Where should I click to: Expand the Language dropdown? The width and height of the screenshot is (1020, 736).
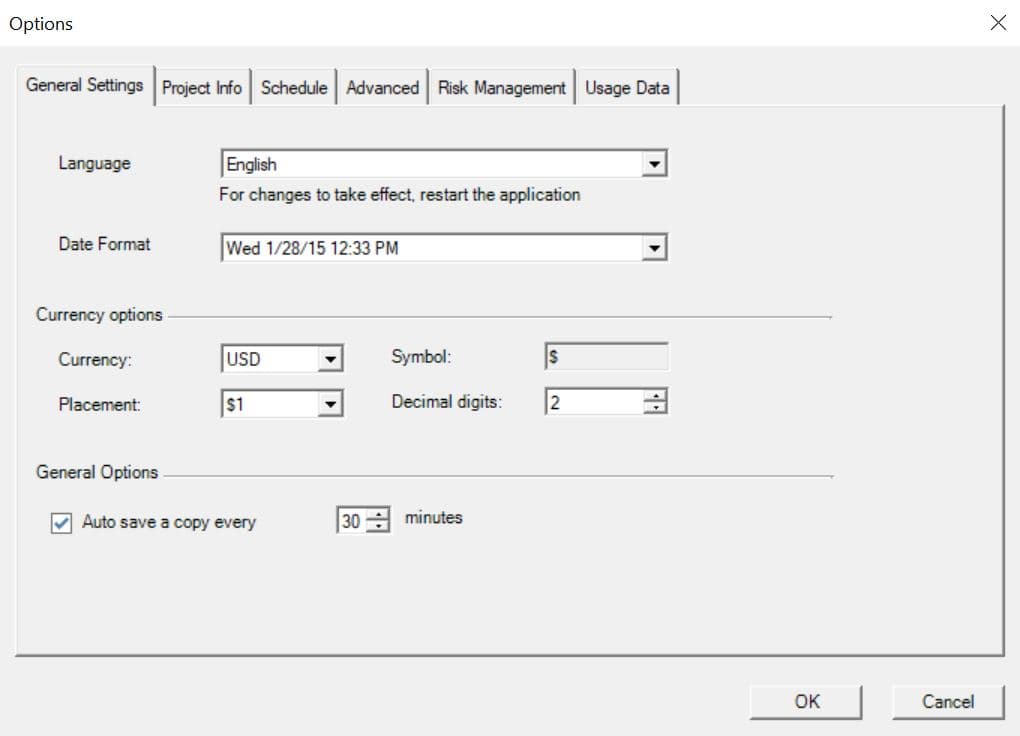pyautogui.click(x=654, y=164)
